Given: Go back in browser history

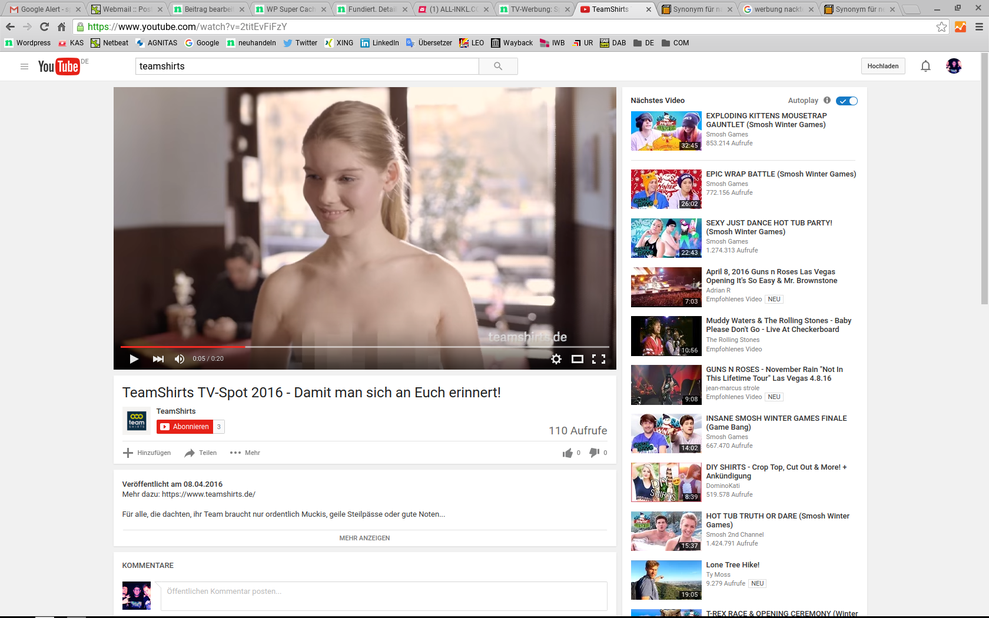Looking at the screenshot, I should tap(10, 26).
